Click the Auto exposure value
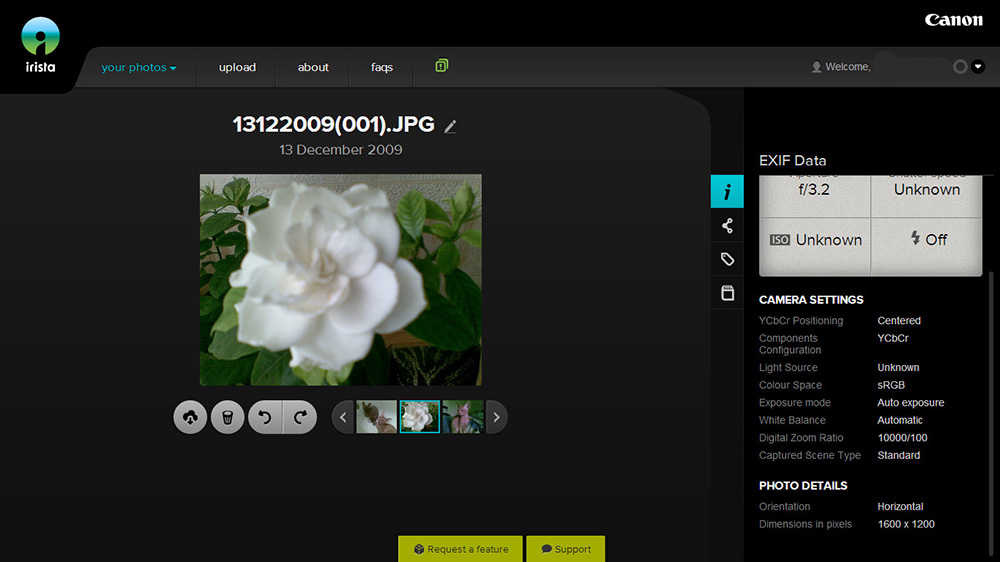The width and height of the screenshot is (1000, 562). 911,403
